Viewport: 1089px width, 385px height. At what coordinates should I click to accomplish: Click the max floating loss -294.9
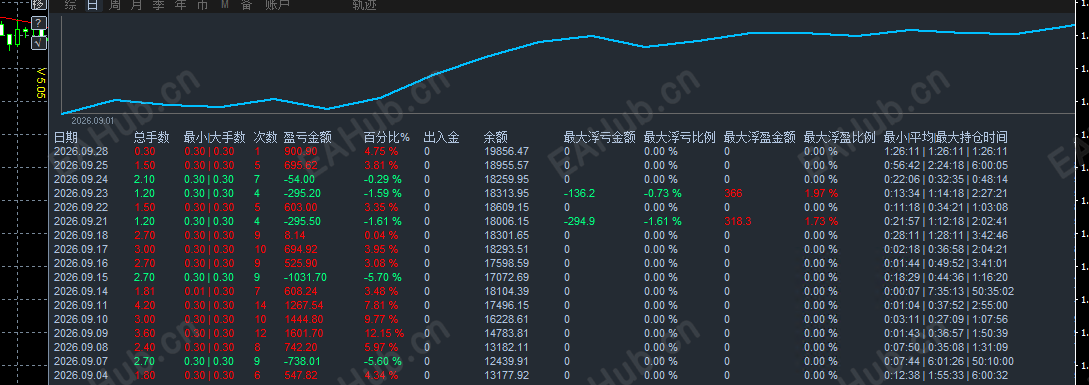point(579,221)
